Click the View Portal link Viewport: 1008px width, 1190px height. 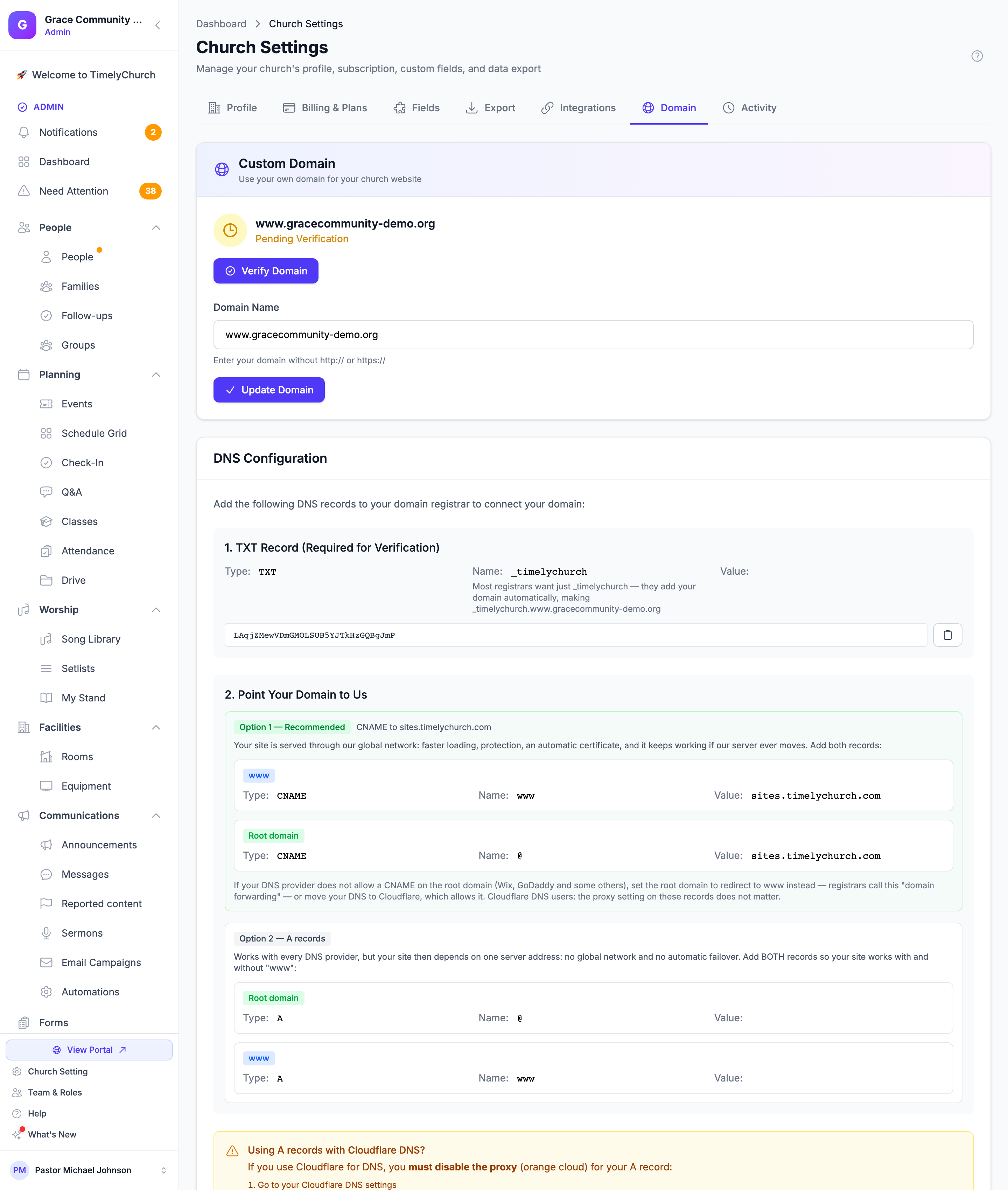click(x=89, y=1049)
